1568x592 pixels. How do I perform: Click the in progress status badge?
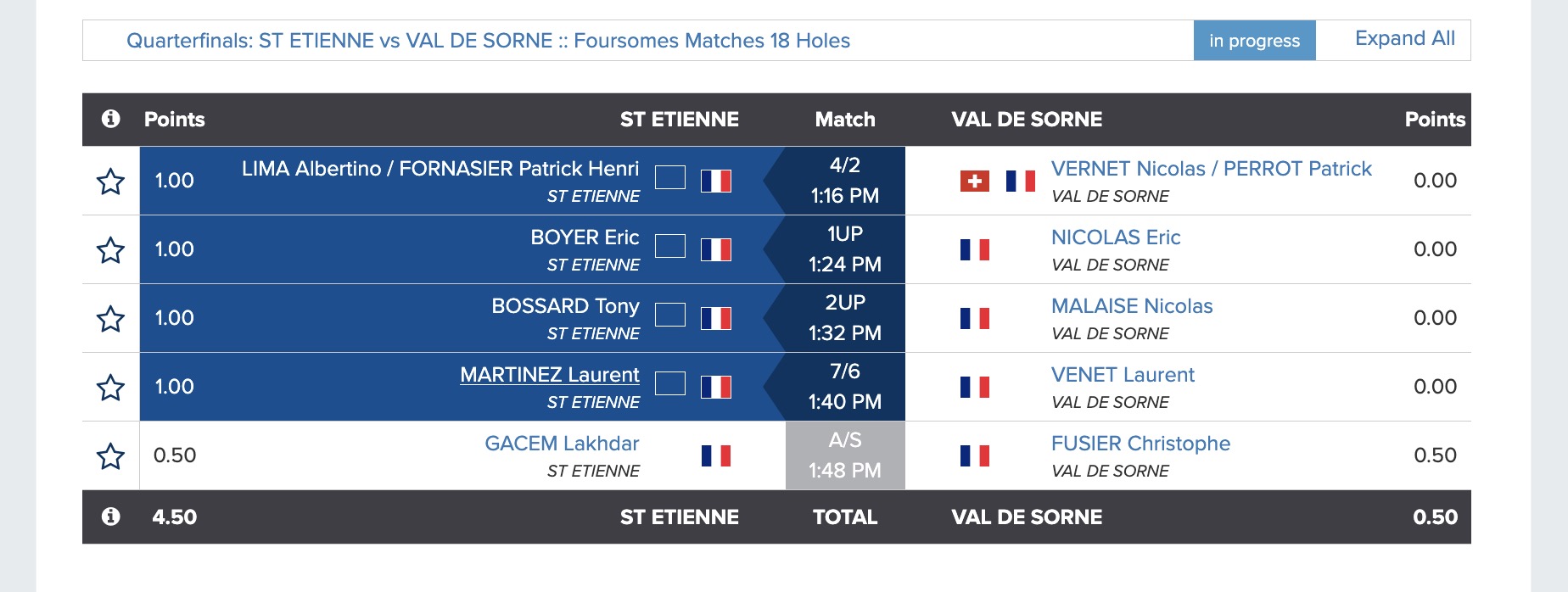pyautogui.click(x=1253, y=41)
